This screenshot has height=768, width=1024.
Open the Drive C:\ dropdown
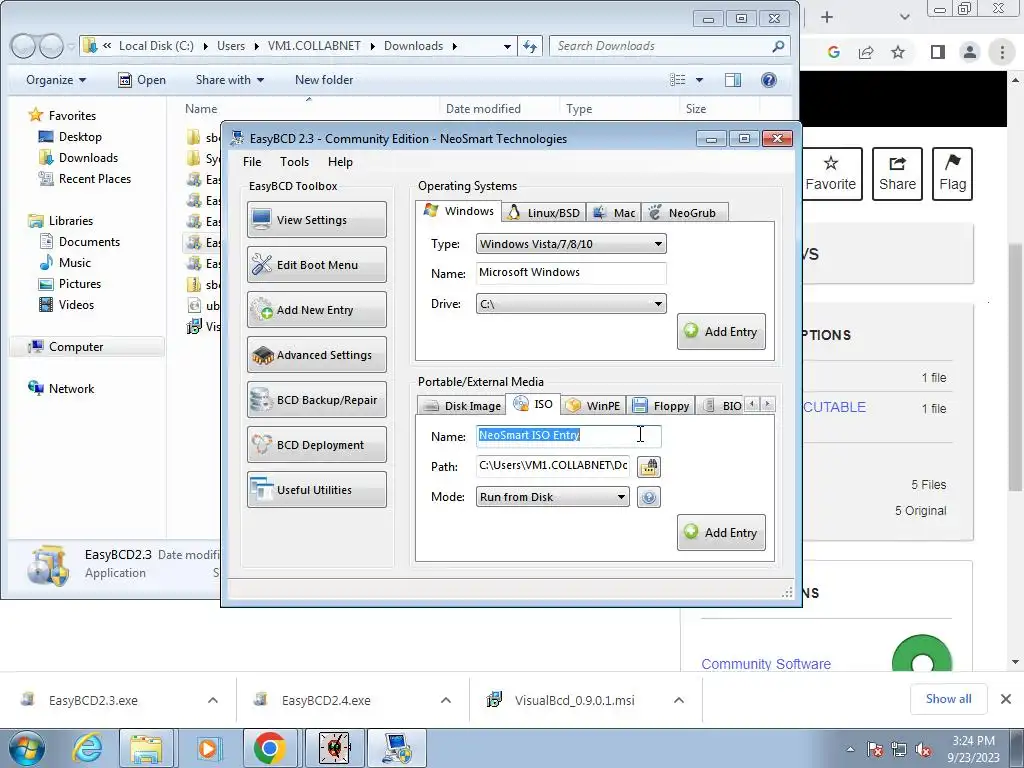pyautogui.click(x=571, y=304)
